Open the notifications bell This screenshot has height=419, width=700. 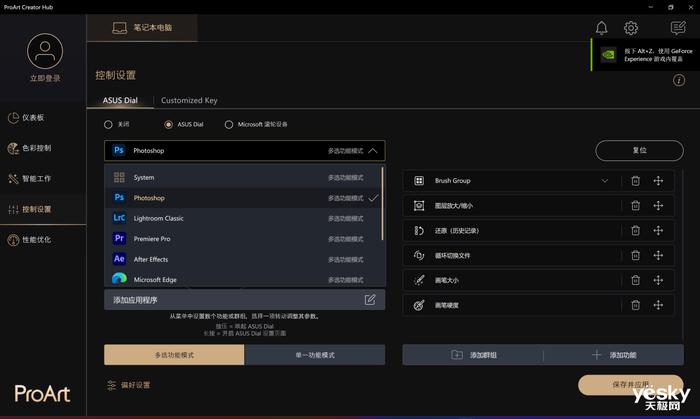pyautogui.click(x=601, y=28)
